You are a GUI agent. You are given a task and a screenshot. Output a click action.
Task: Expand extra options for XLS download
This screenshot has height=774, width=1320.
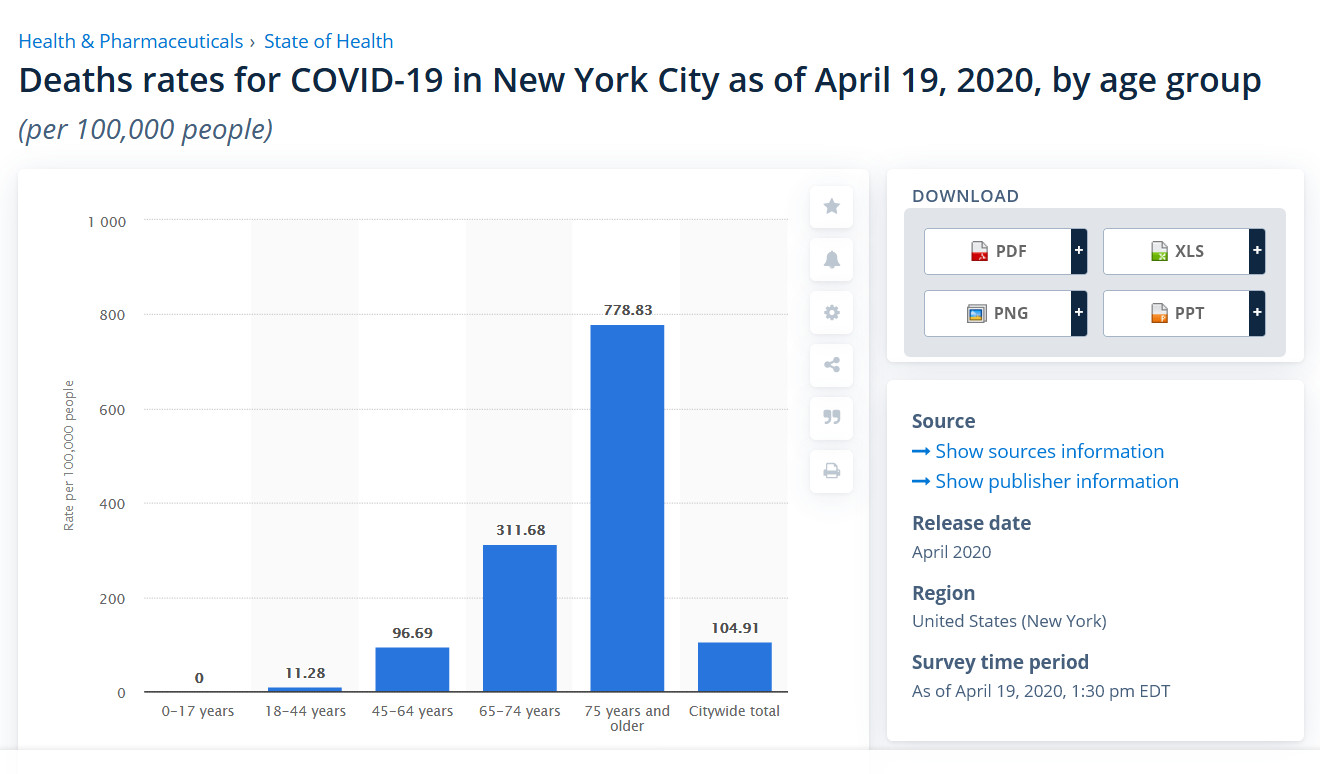coord(1257,251)
